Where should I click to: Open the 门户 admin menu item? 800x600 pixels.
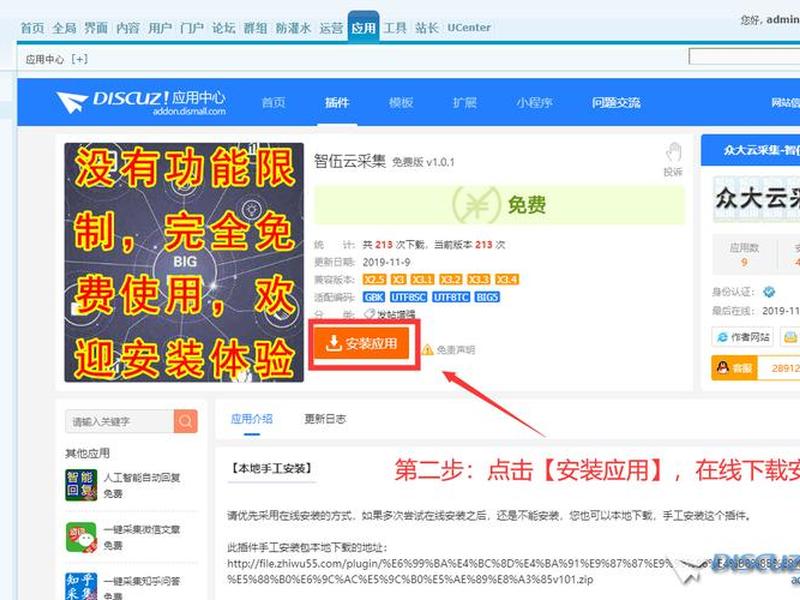click(192, 28)
